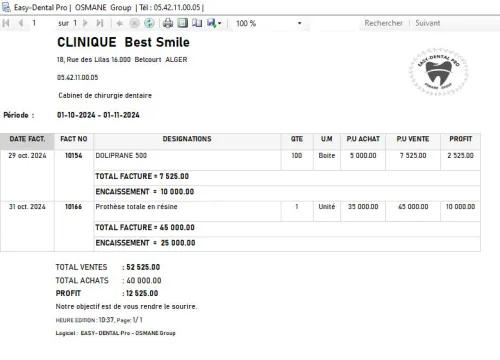The width and height of the screenshot is (500, 360).
Task: Click TOTAL VENTES value 52 525.00
Action: [x=143, y=267]
